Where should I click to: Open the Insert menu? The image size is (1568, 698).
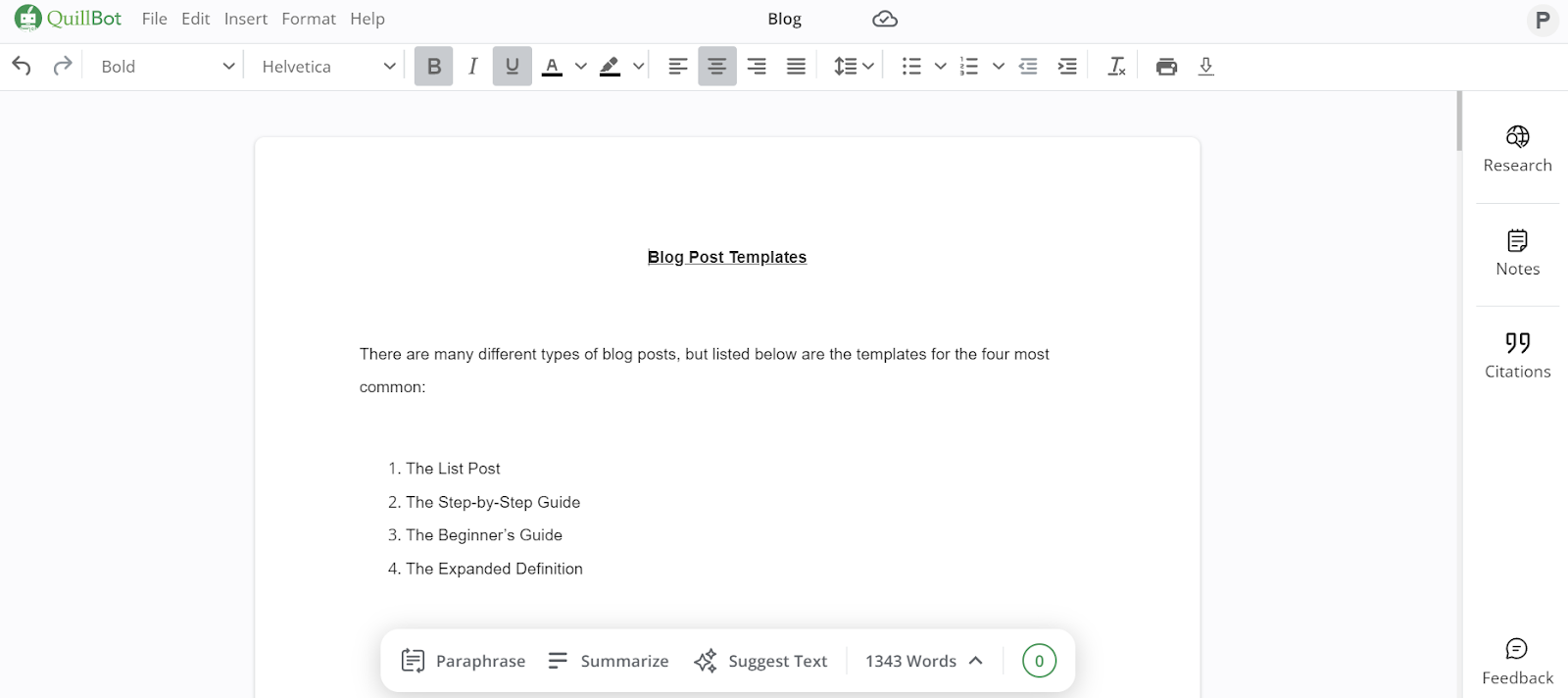click(x=245, y=19)
